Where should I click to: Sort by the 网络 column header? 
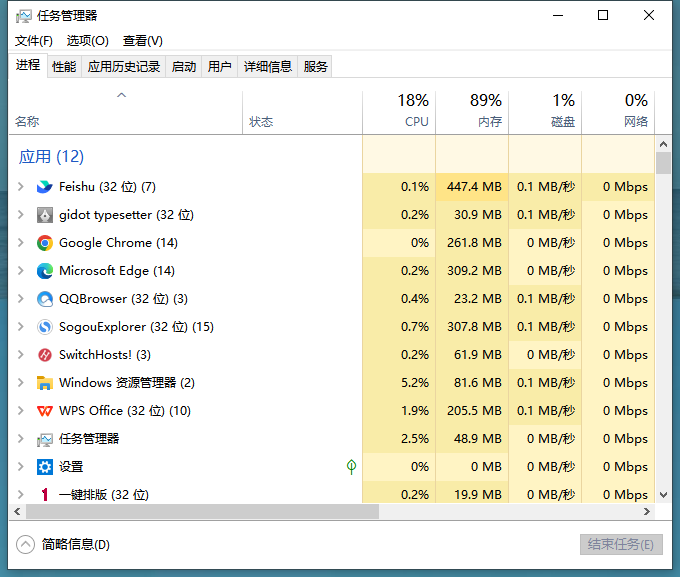(618, 112)
